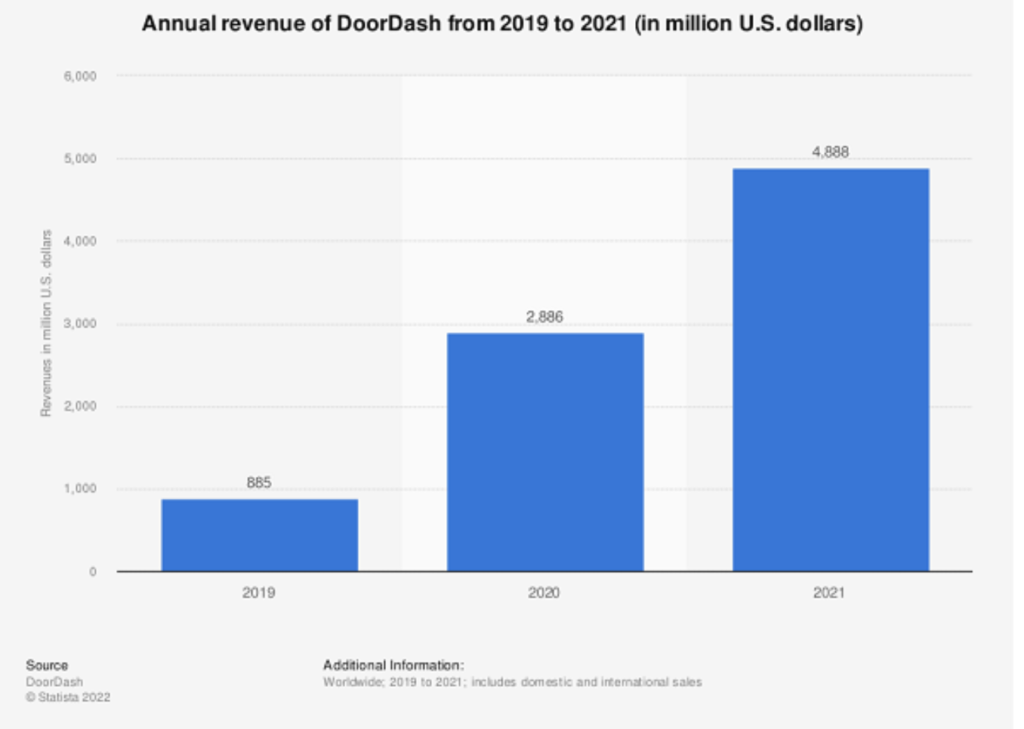Screen dimensions: 1024x729
Task: Click the vertical 'Revenues in million U.S. dollars' axis title
Action: pos(46,323)
